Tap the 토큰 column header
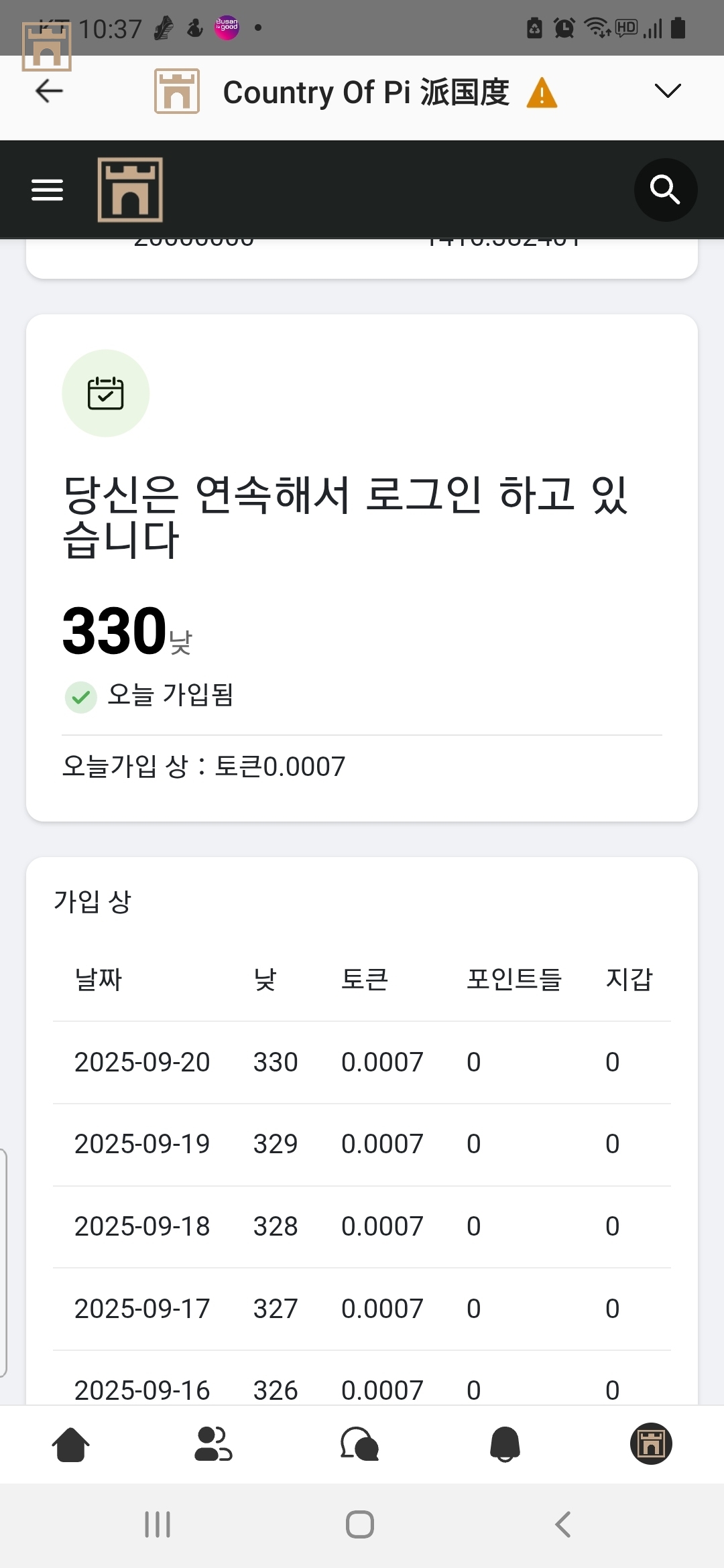 click(x=365, y=980)
